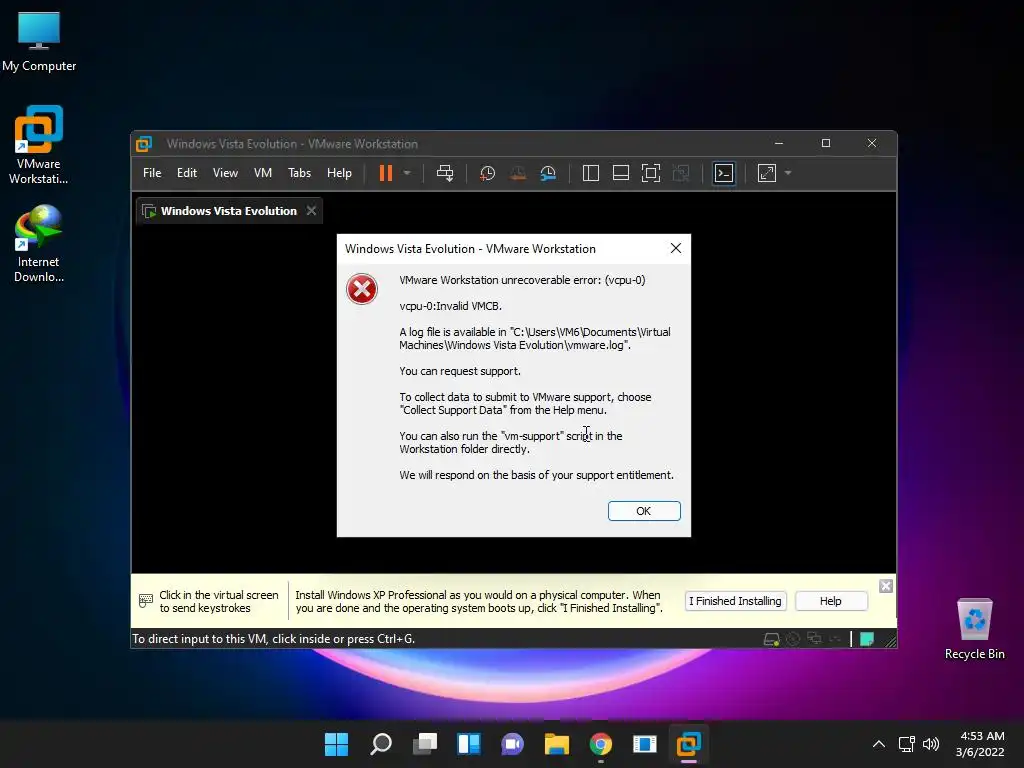Click the taskbar Search icon
Image resolution: width=1024 pixels, height=768 pixels.
click(x=381, y=744)
